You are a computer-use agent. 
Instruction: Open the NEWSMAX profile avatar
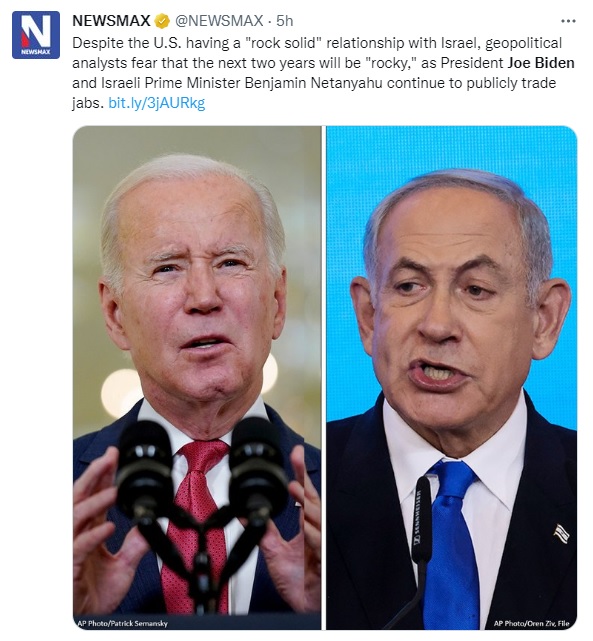click(36, 35)
